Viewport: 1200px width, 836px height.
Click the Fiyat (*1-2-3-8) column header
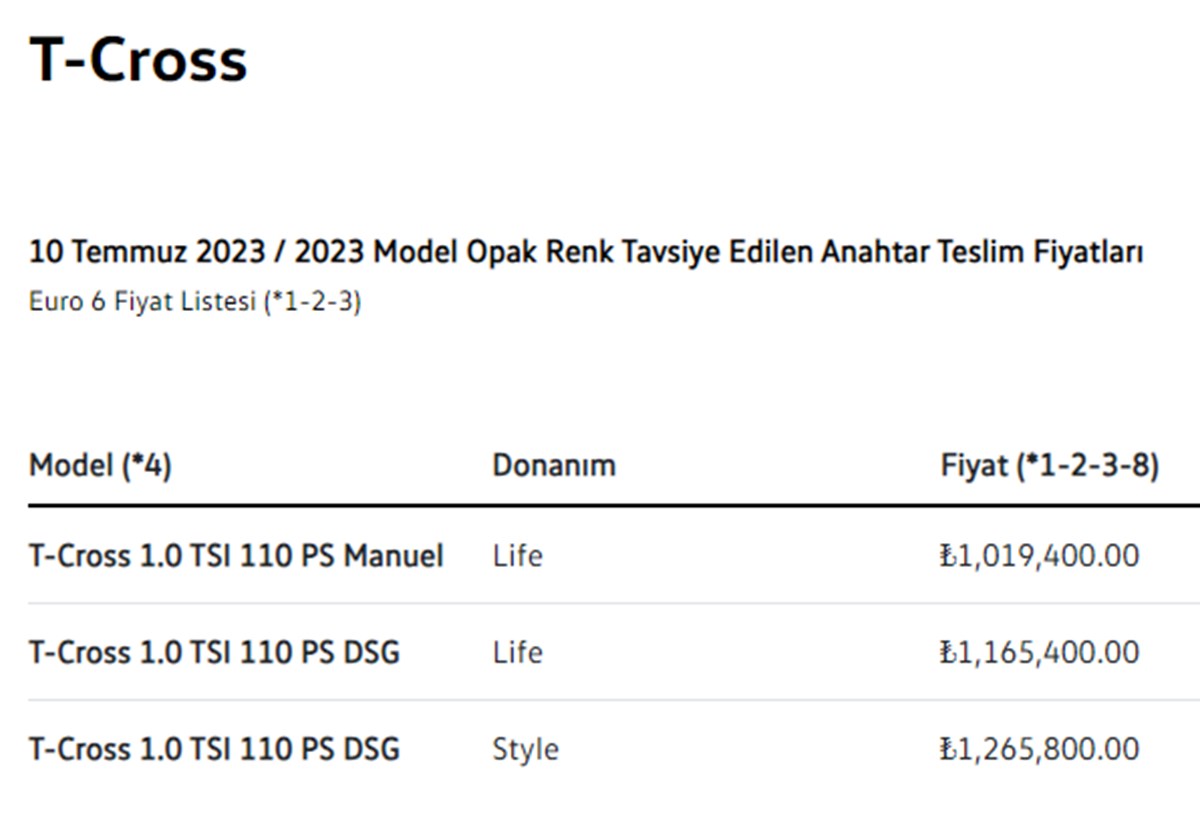1050,466
